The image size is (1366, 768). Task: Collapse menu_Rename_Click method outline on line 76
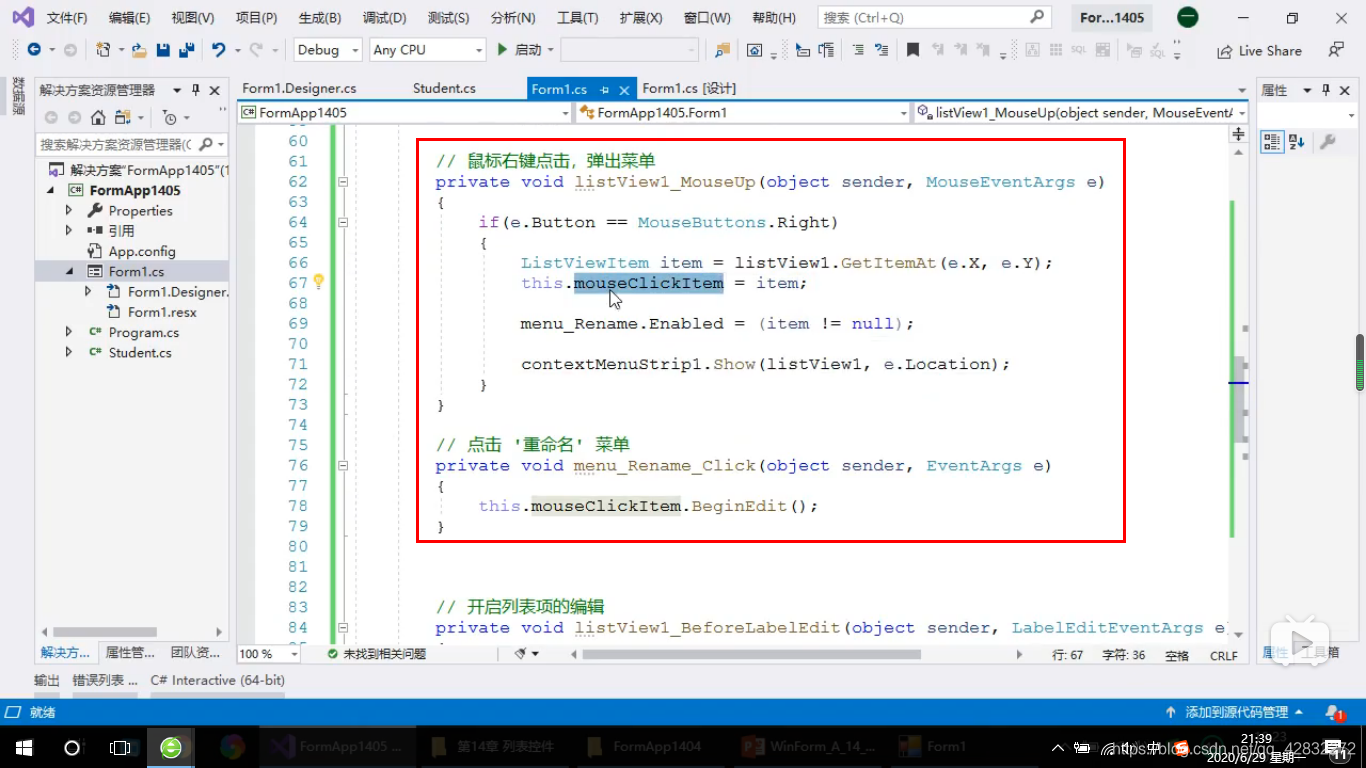click(x=343, y=465)
